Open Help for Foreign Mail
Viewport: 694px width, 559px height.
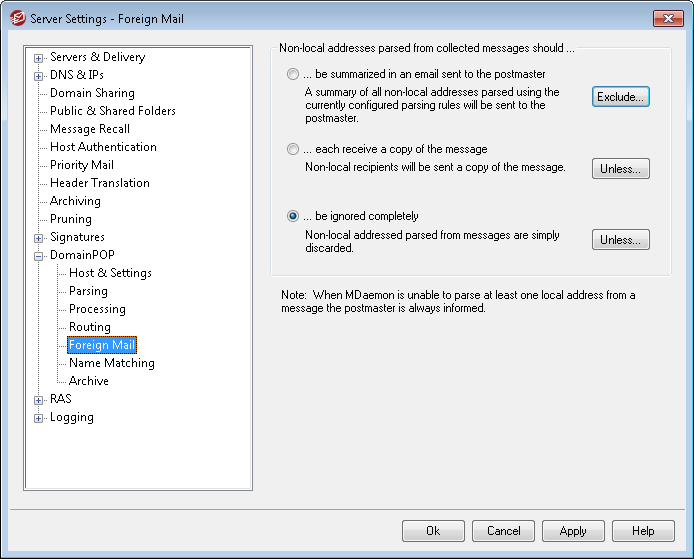(643, 531)
